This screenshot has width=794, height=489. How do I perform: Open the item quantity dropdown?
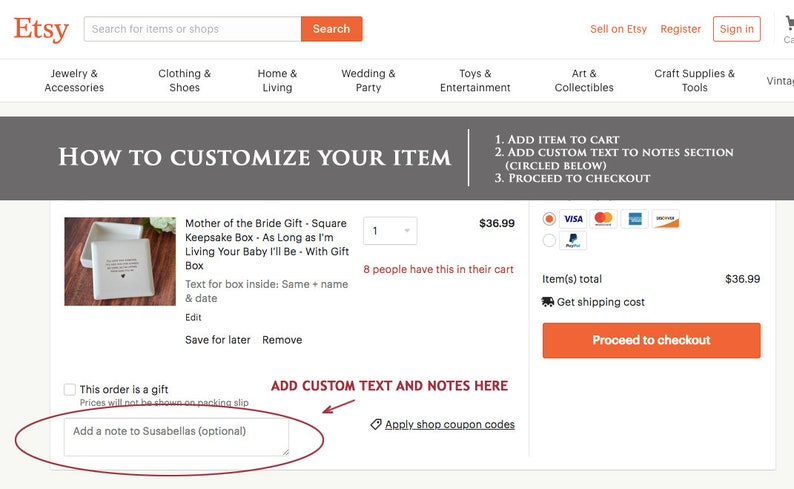coord(390,231)
